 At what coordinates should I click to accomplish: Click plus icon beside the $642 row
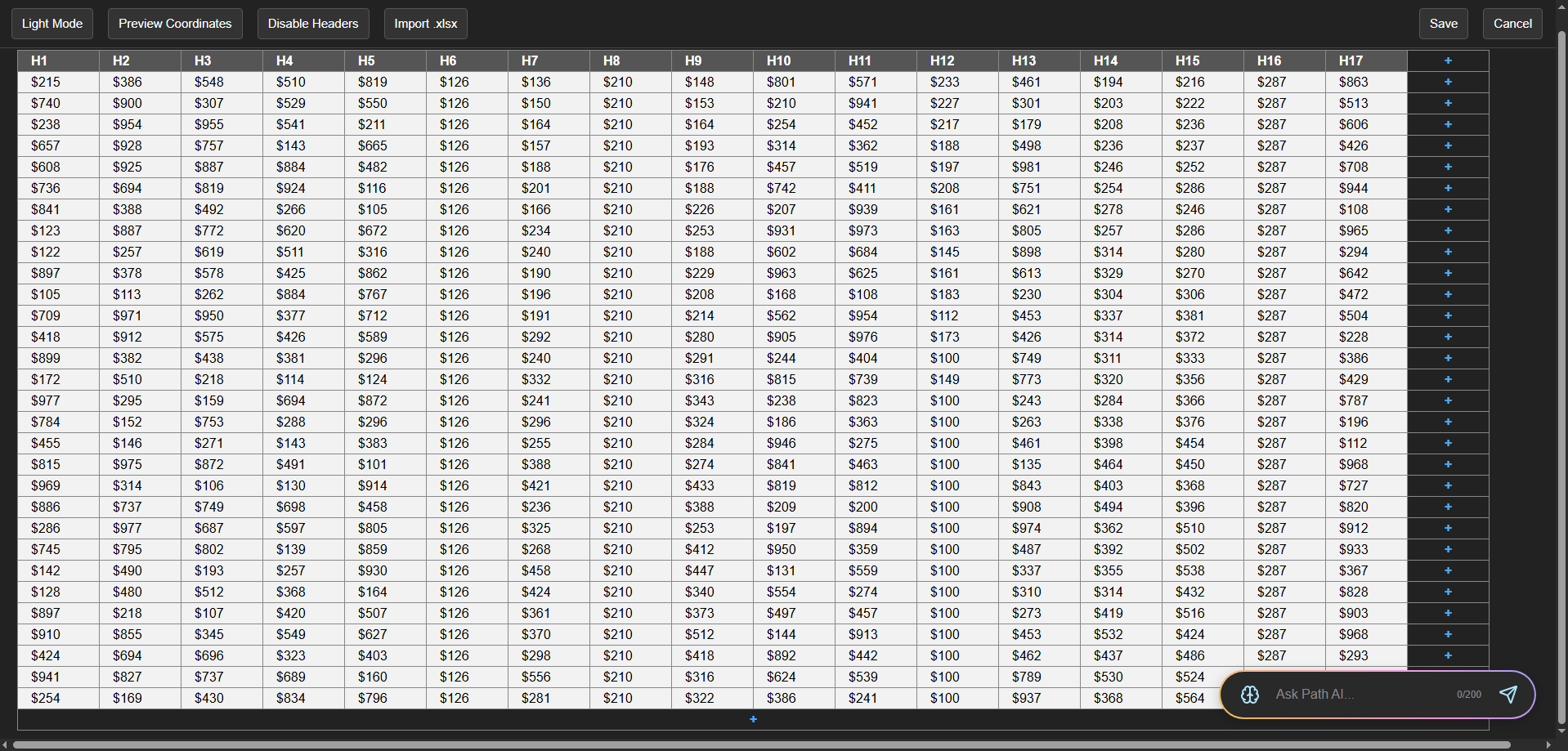click(1448, 273)
